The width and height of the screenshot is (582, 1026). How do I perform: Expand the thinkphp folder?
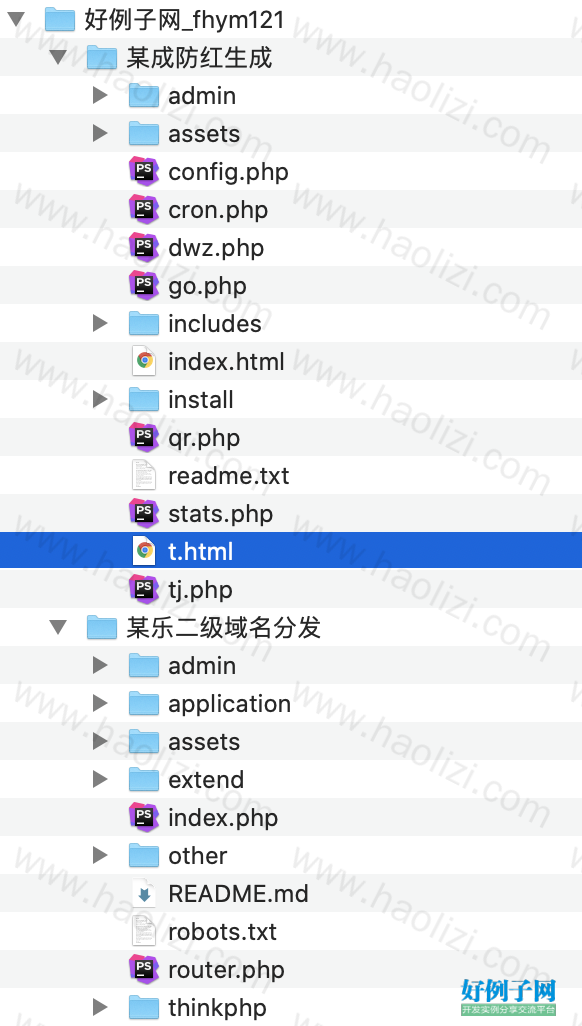click(100, 1007)
